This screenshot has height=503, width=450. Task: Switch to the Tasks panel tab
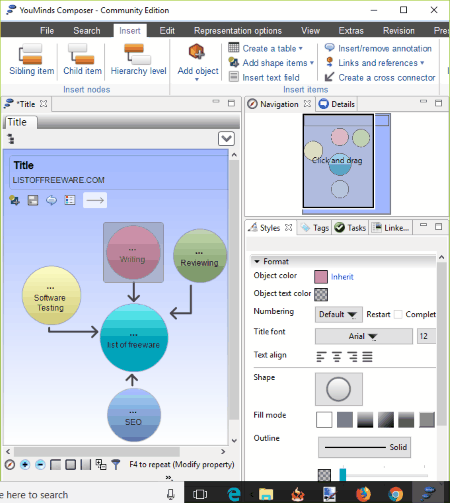350,228
